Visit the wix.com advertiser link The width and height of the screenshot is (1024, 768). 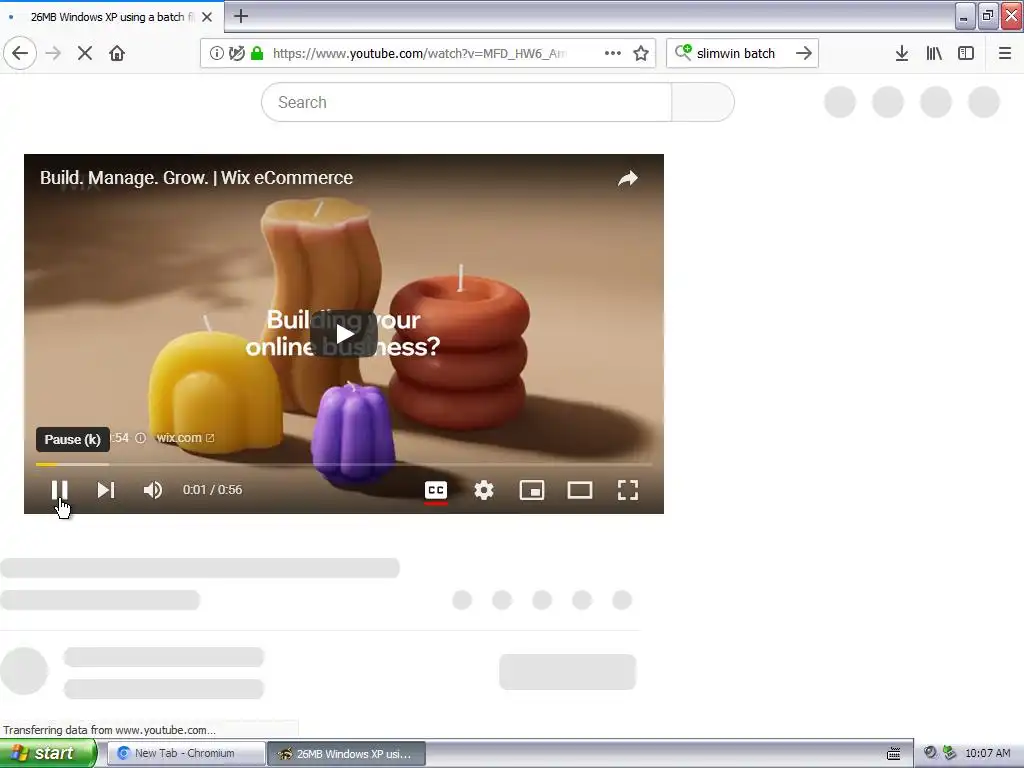pyautogui.click(x=185, y=438)
